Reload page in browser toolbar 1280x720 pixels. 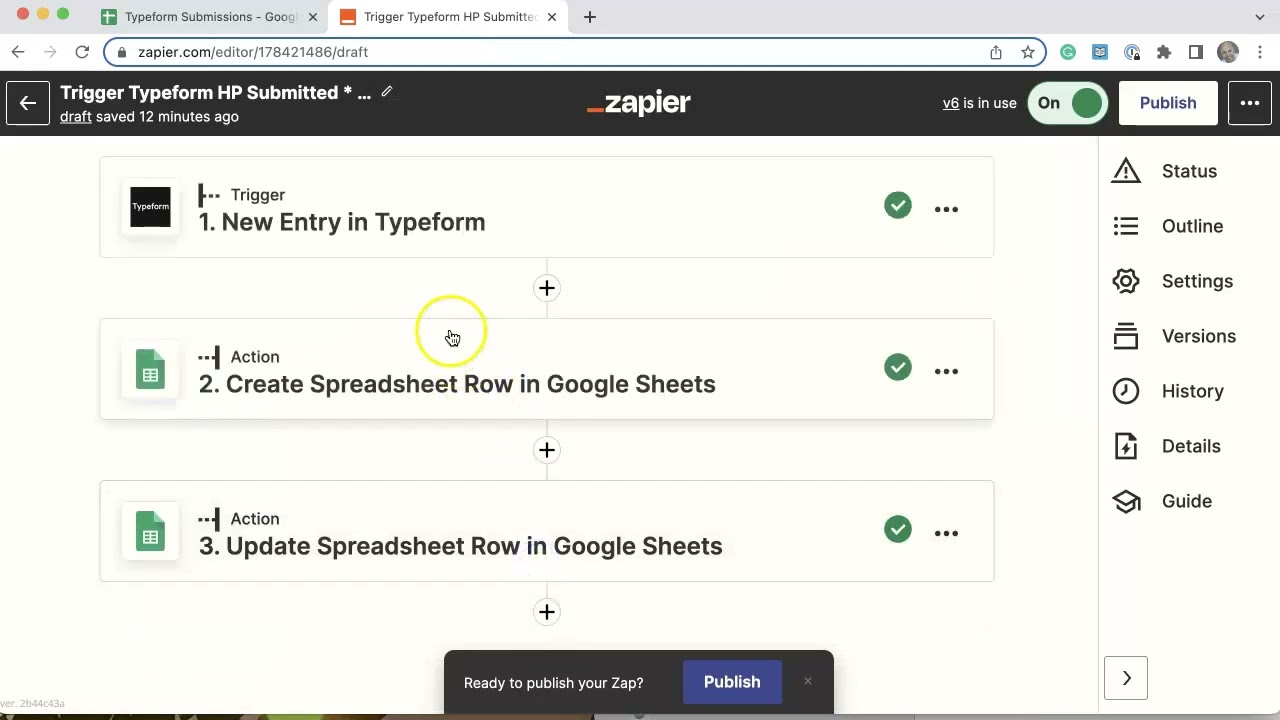pyautogui.click(x=82, y=52)
